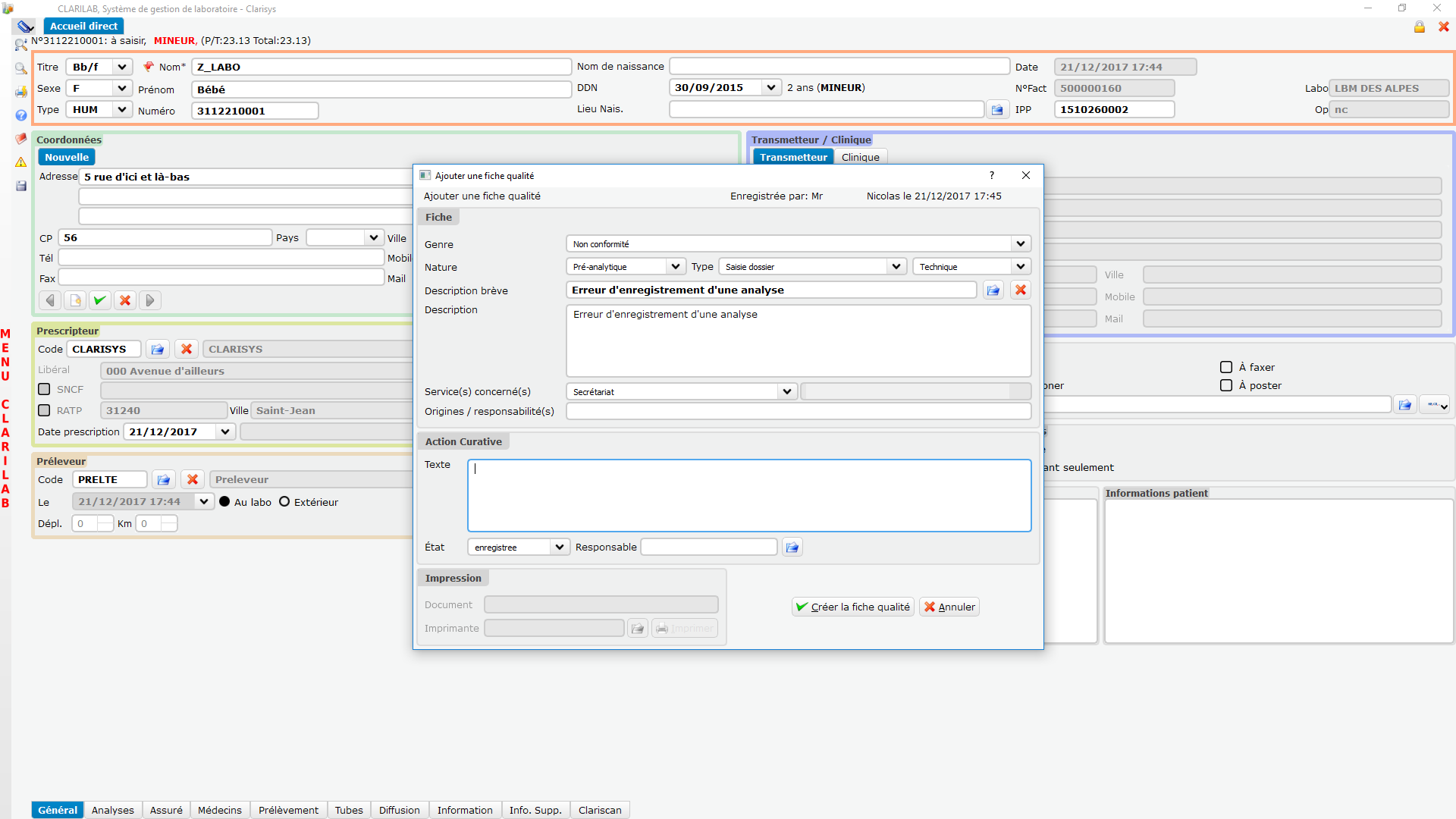Click the pin icon next to Nom
The height and width of the screenshot is (819, 1456).
(149, 67)
